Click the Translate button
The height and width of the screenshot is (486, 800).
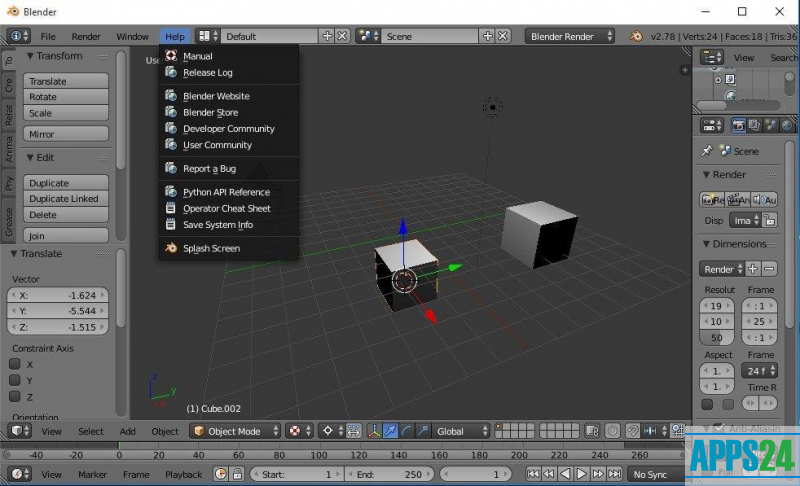click(66, 81)
